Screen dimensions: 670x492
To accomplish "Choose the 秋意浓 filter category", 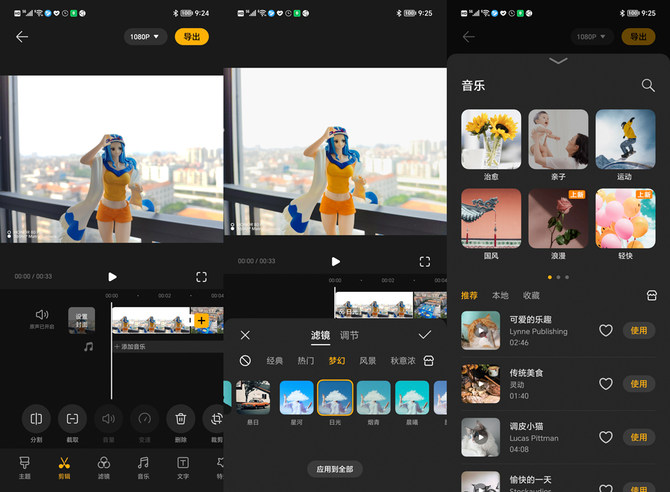I will [x=403, y=361].
